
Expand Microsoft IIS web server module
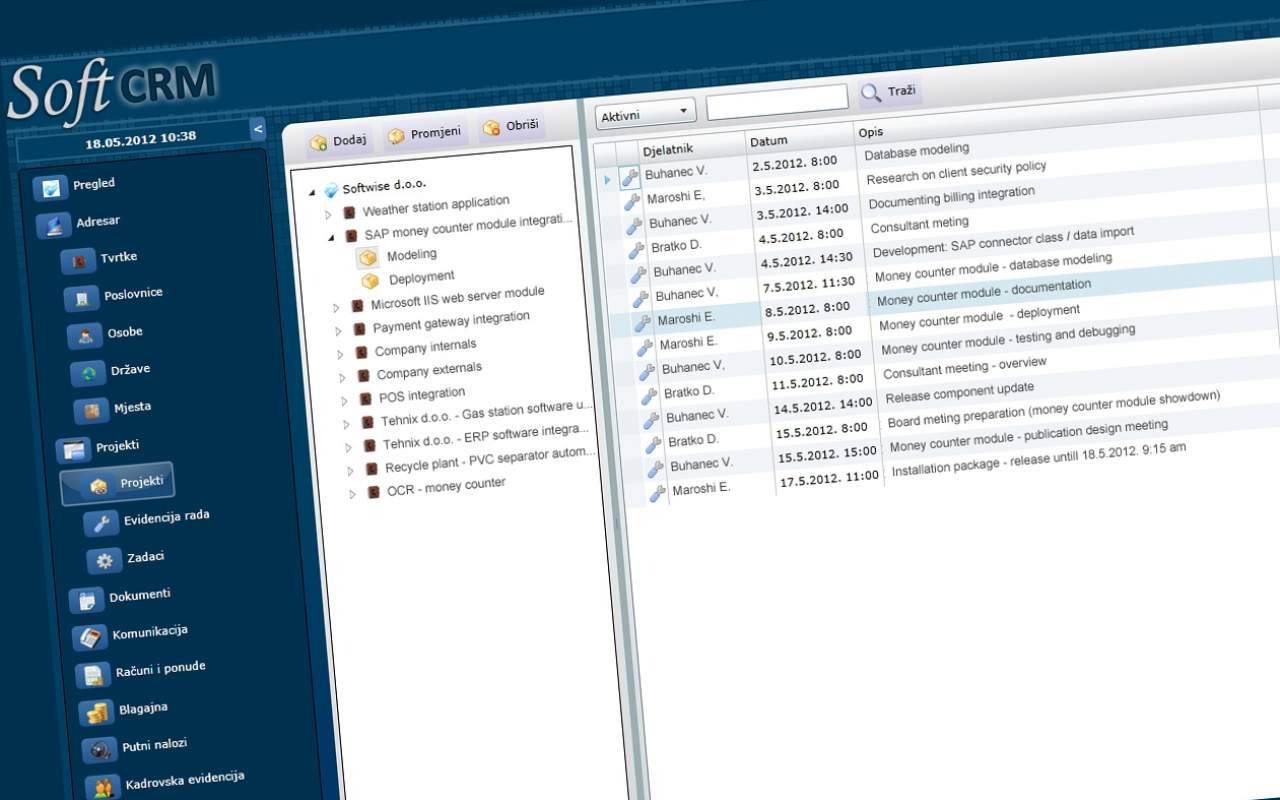coord(337,307)
